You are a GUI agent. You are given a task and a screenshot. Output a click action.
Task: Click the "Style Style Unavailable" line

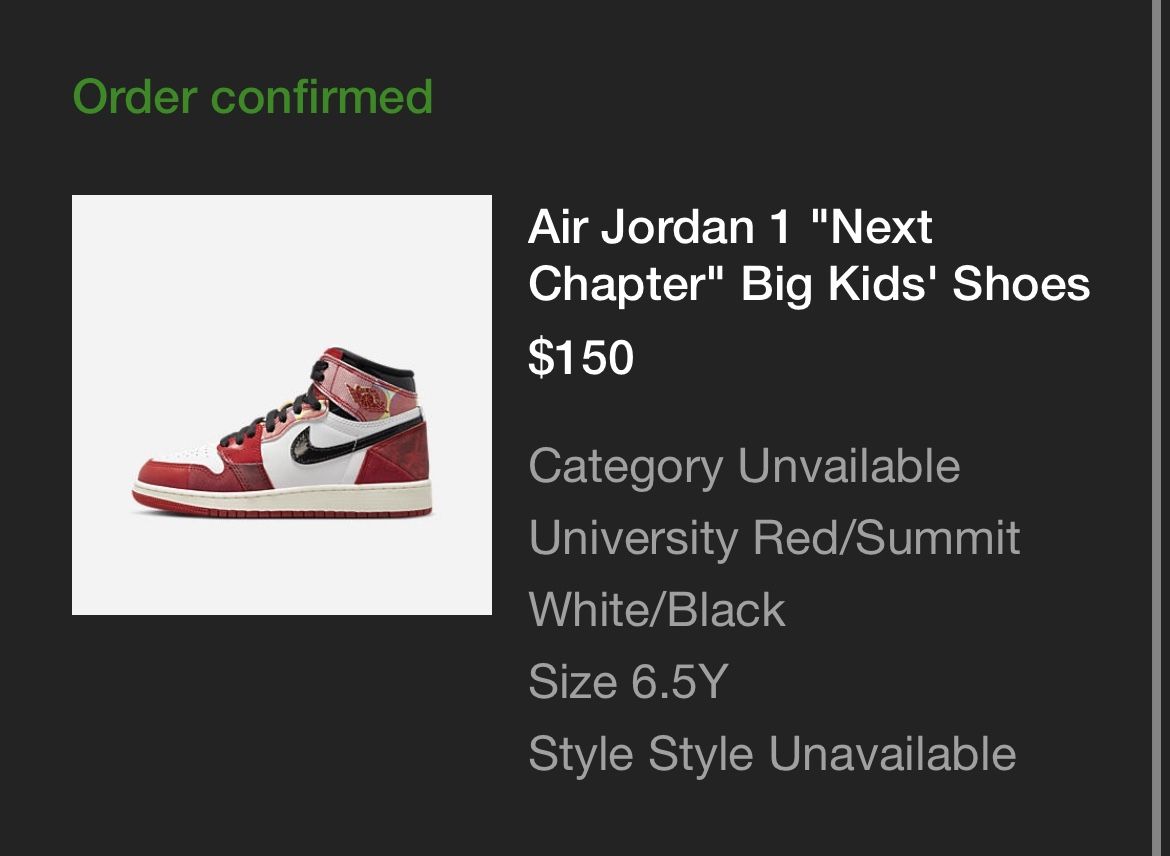[x=772, y=755]
